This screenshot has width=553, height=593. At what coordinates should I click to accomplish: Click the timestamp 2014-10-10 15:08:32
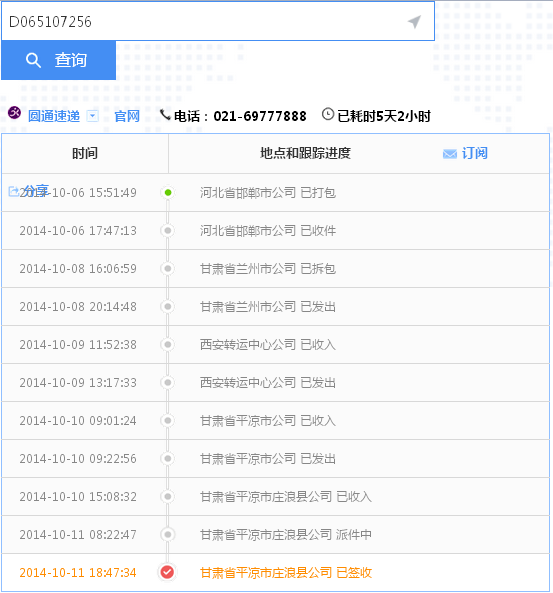pos(78,497)
